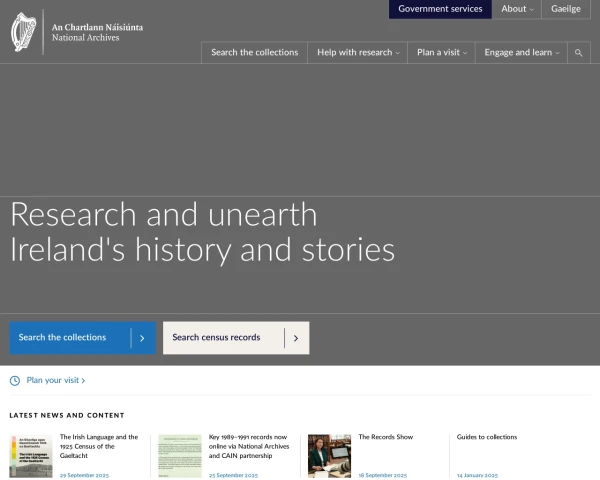The width and height of the screenshot is (600, 480).
Task: Follow the Plan your visit link
Action: (55, 380)
